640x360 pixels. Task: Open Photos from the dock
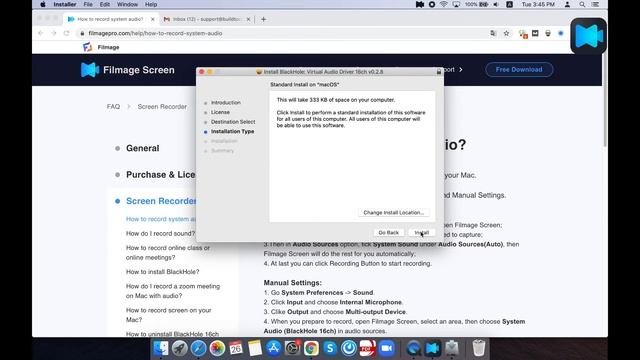(x=217, y=348)
